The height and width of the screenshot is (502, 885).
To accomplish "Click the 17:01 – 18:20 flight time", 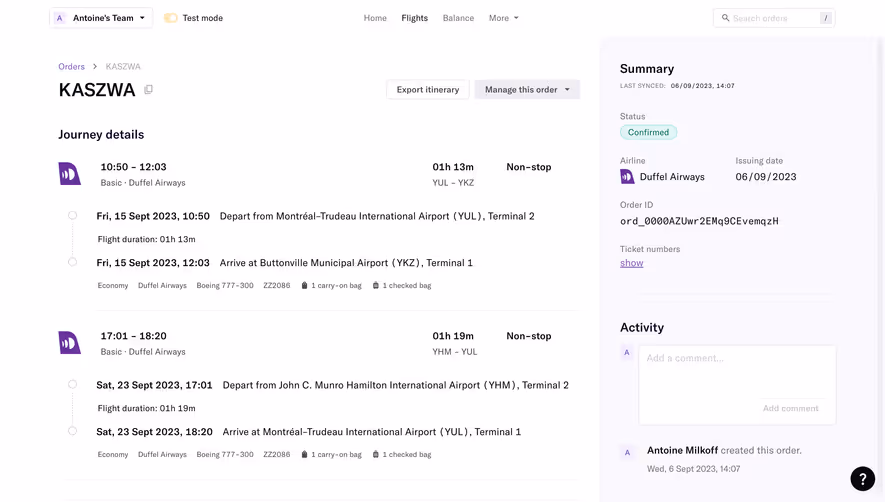I will tap(133, 335).
